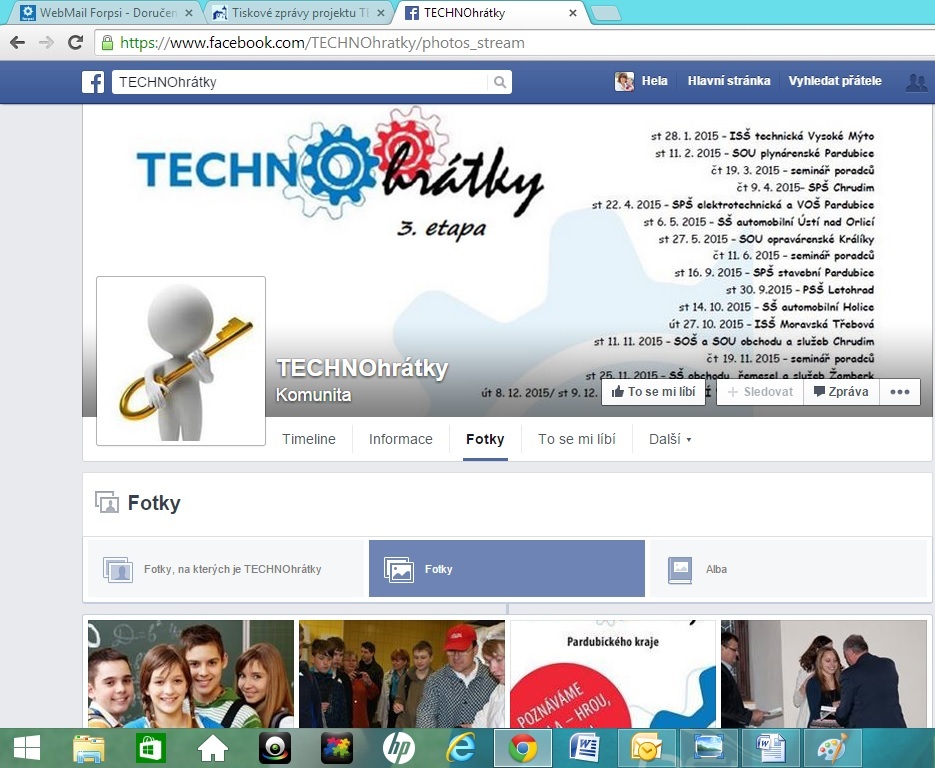Click the Zpráva button

pos(841,392)
